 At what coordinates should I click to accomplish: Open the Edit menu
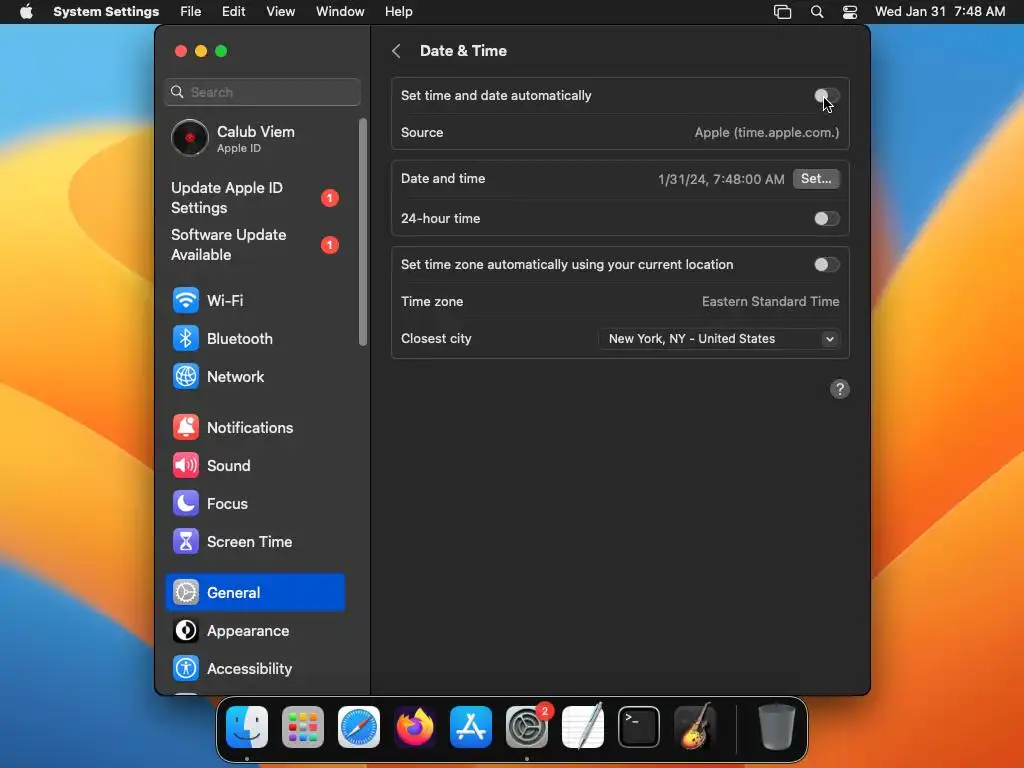(x=233, y=12)
